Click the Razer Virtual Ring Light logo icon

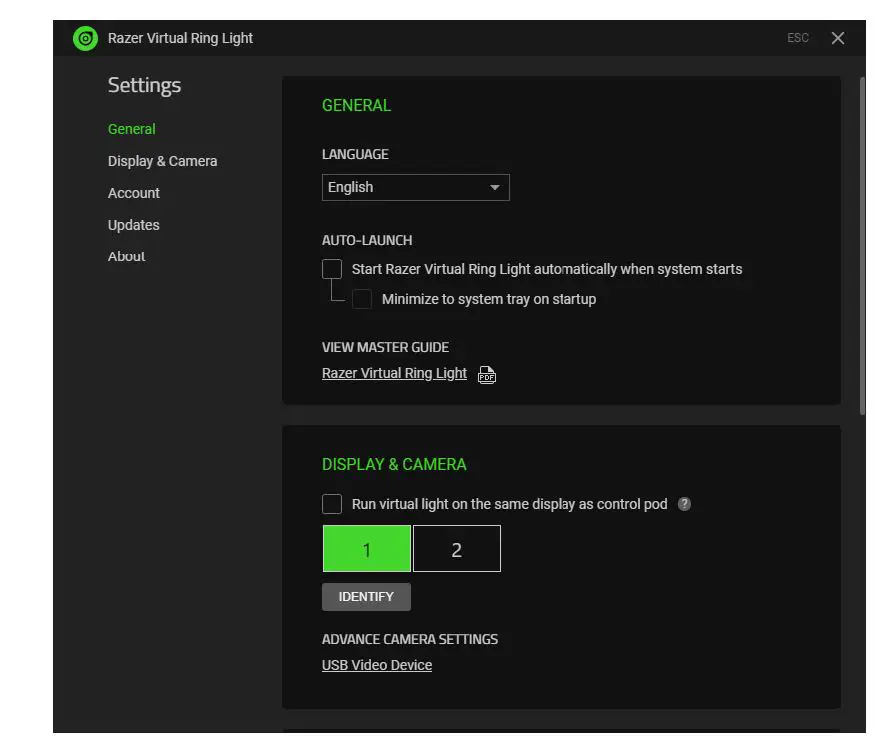coord(85,38)
